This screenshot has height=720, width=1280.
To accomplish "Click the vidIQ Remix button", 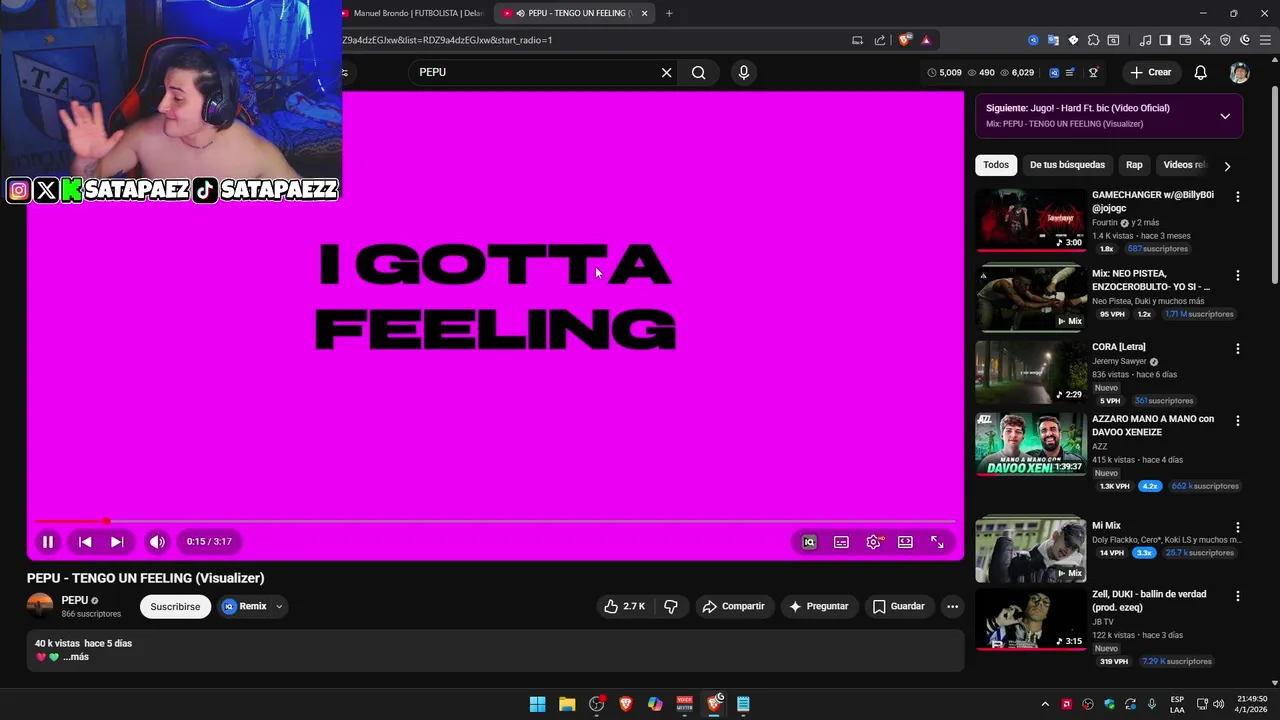I will [245, 606].
